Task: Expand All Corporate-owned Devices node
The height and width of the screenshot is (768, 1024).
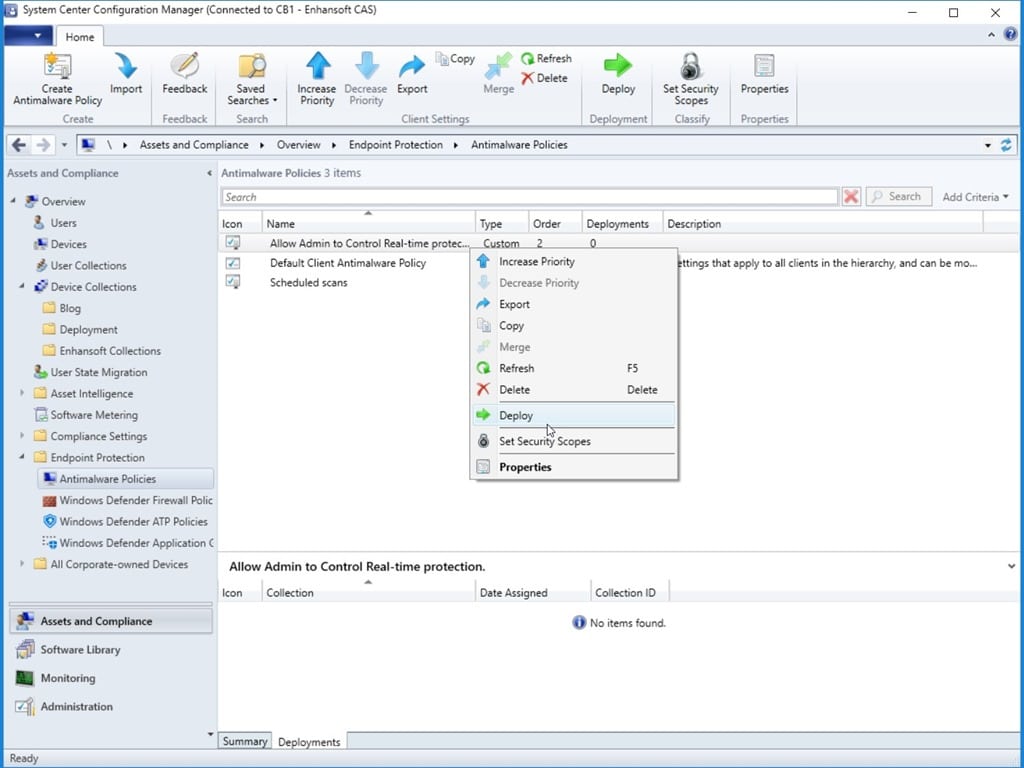Action: [22, 564]
